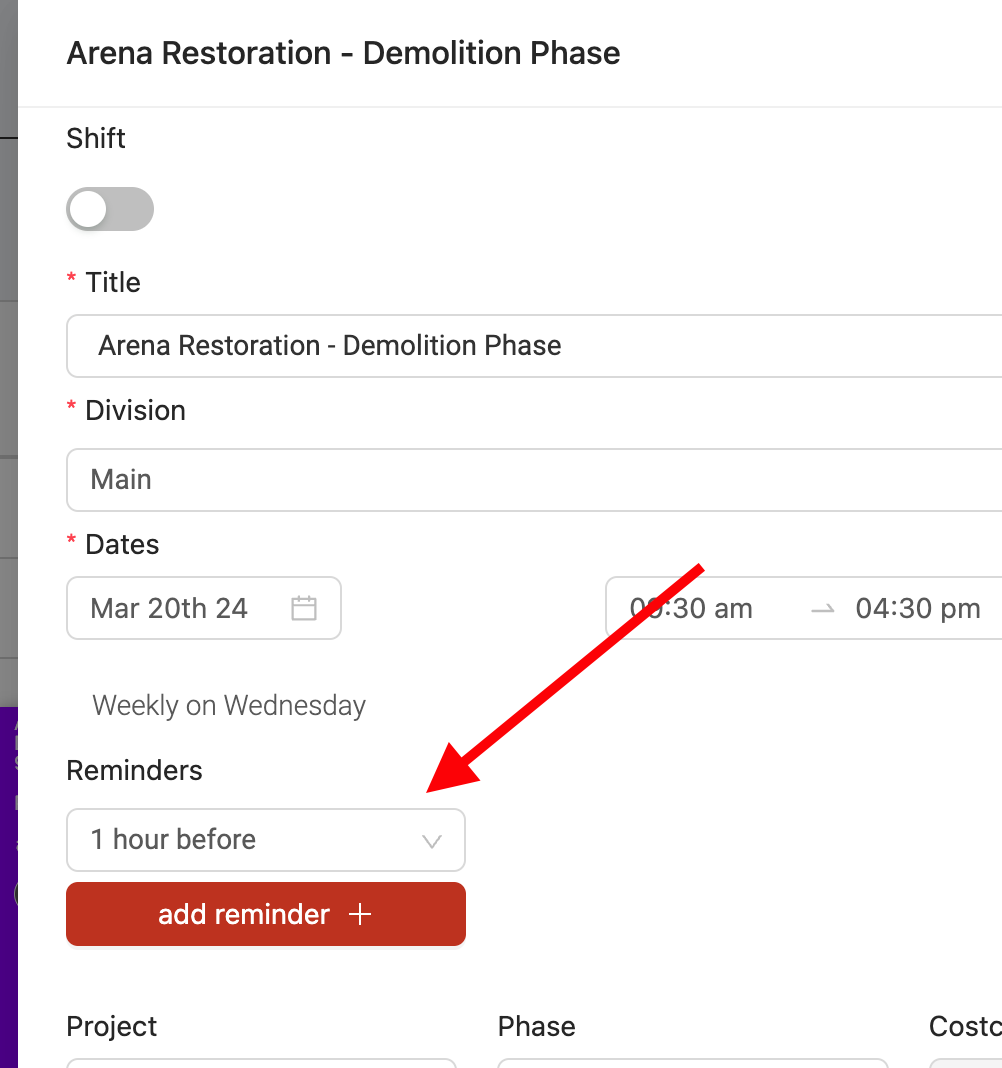
Task: Click the start time field ending in 30 am
Action: pos(691,608)
